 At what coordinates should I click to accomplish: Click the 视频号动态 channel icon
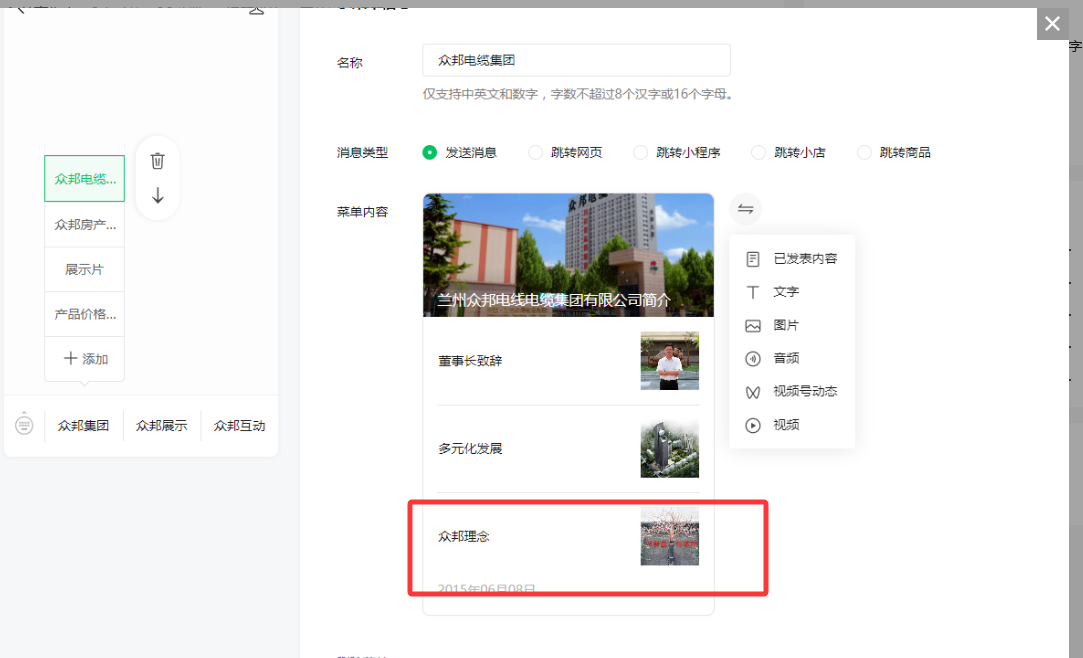click(753, 391)
